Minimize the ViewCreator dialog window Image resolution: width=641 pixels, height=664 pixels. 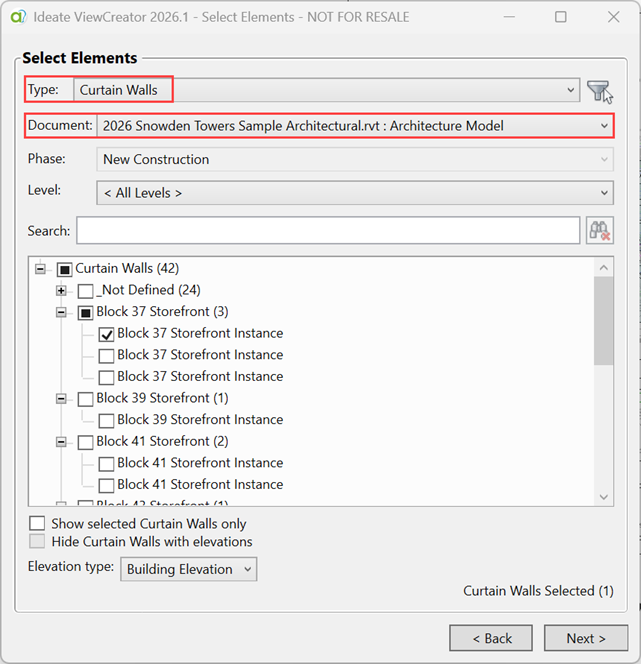[x=509, y=17]
